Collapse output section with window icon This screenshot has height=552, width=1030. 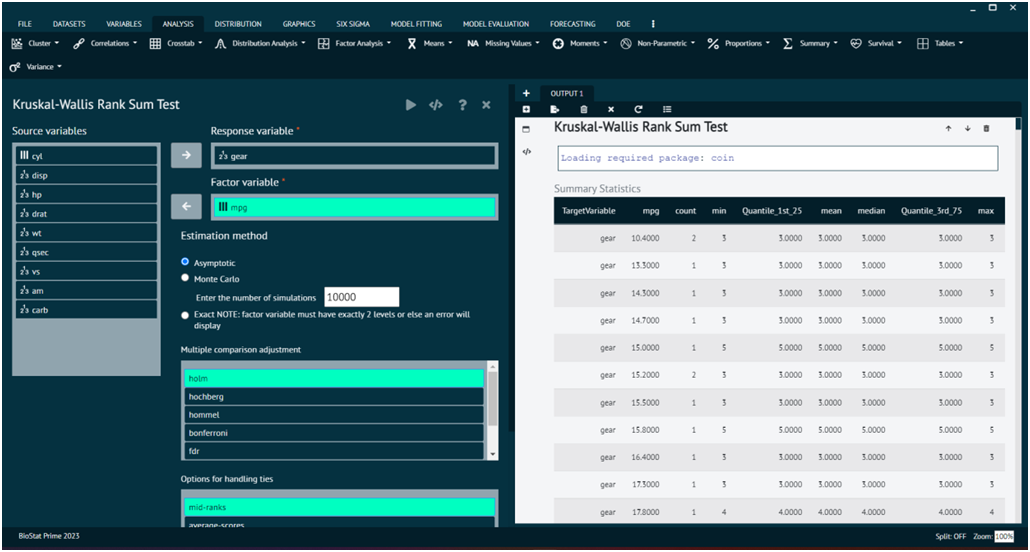(x=526, y=129)
